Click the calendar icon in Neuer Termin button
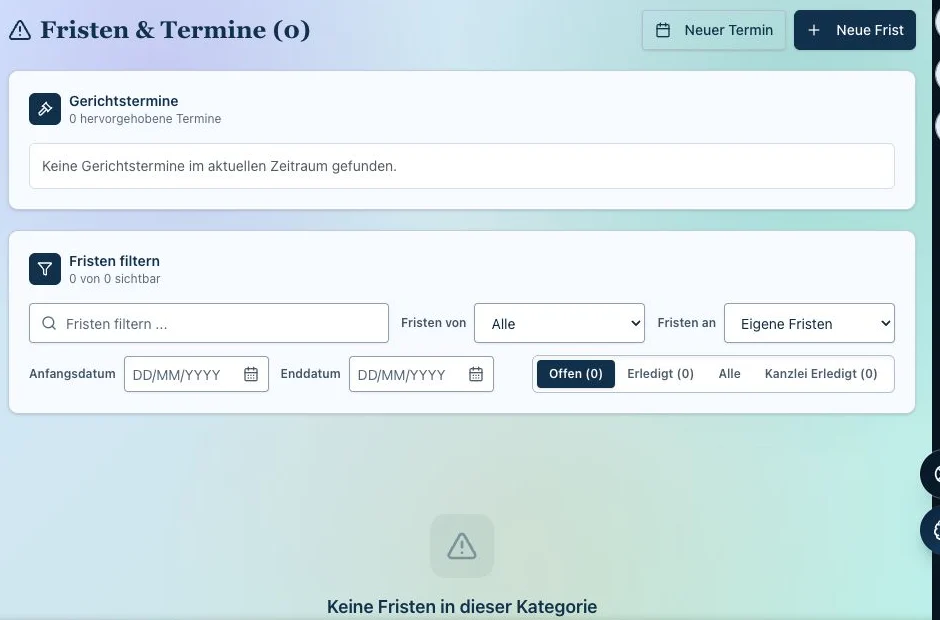The image size is (940, 620). pyautogui.click(x=663, y=30)
